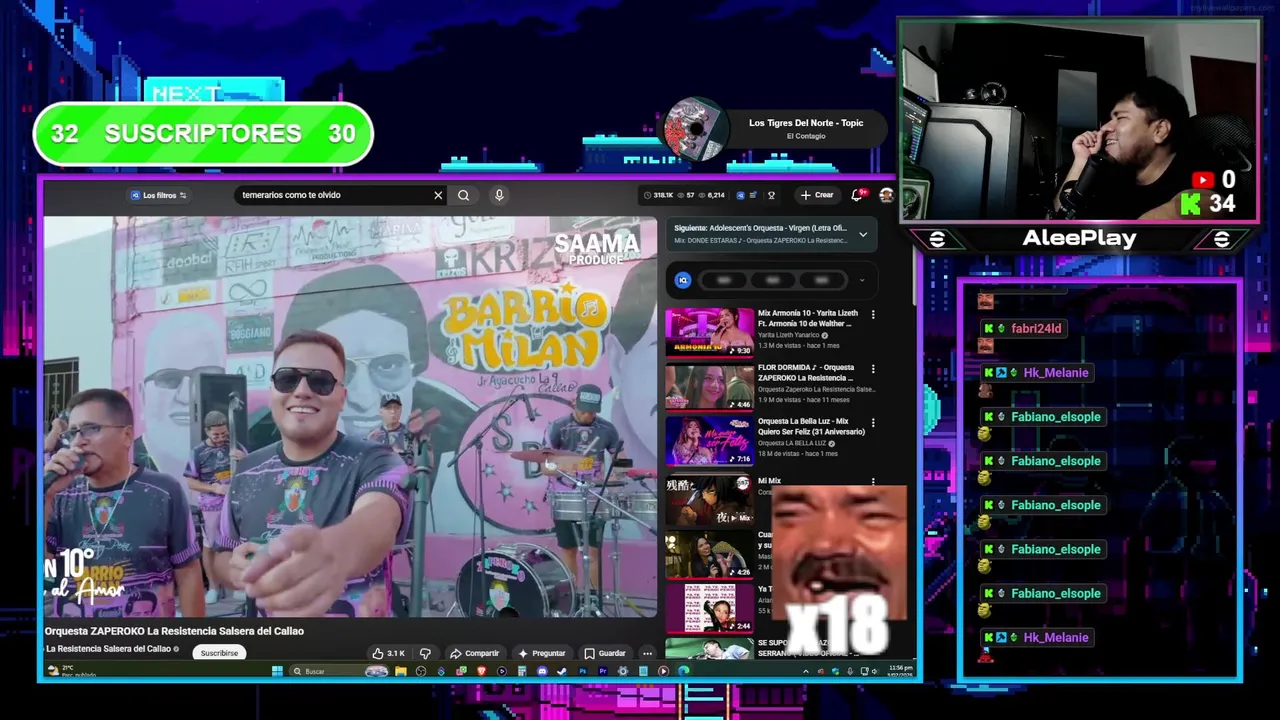Click the search magnifier button
The image size is (1280, 720).
(463, 195)
